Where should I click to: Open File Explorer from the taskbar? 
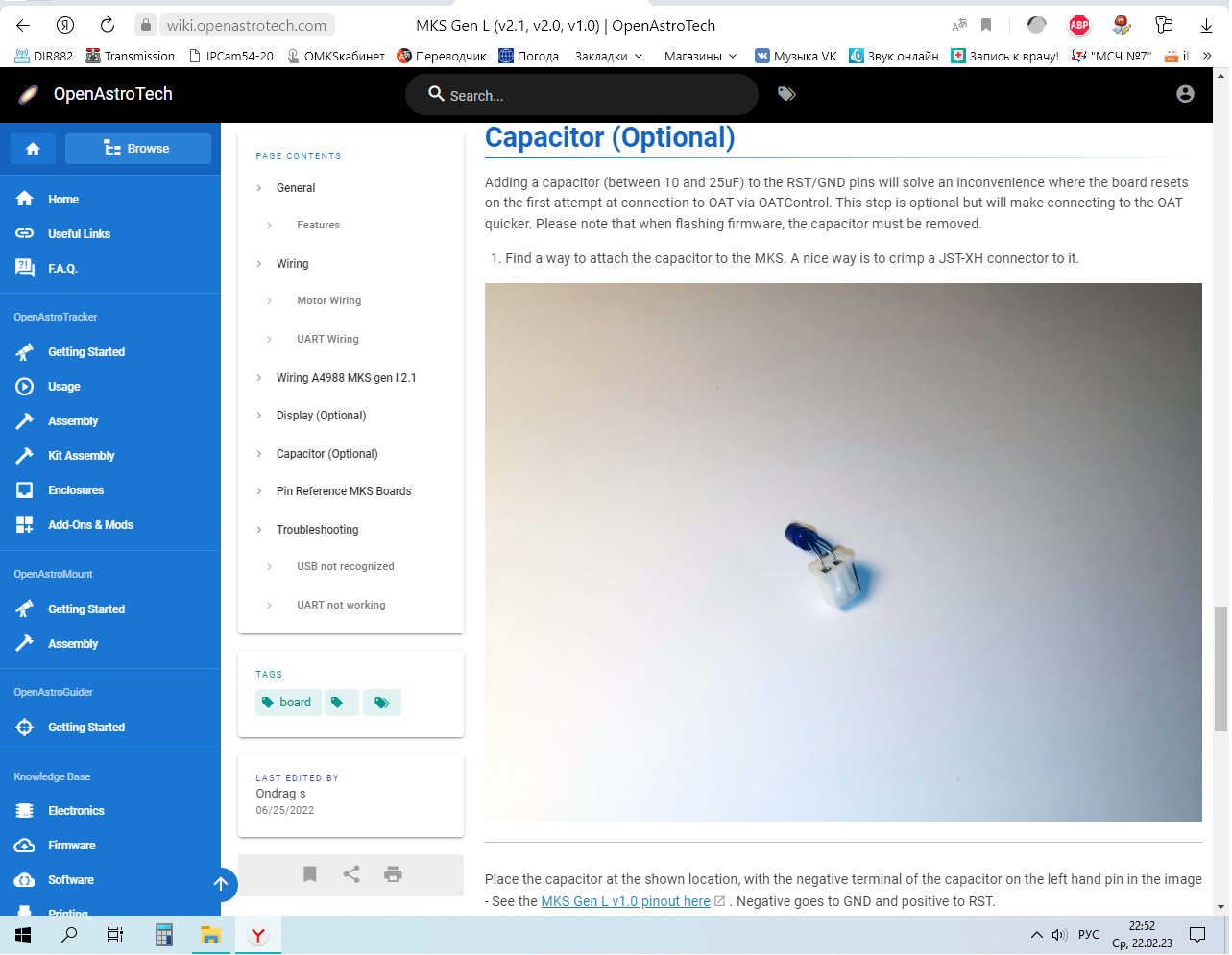pos(211,935)
